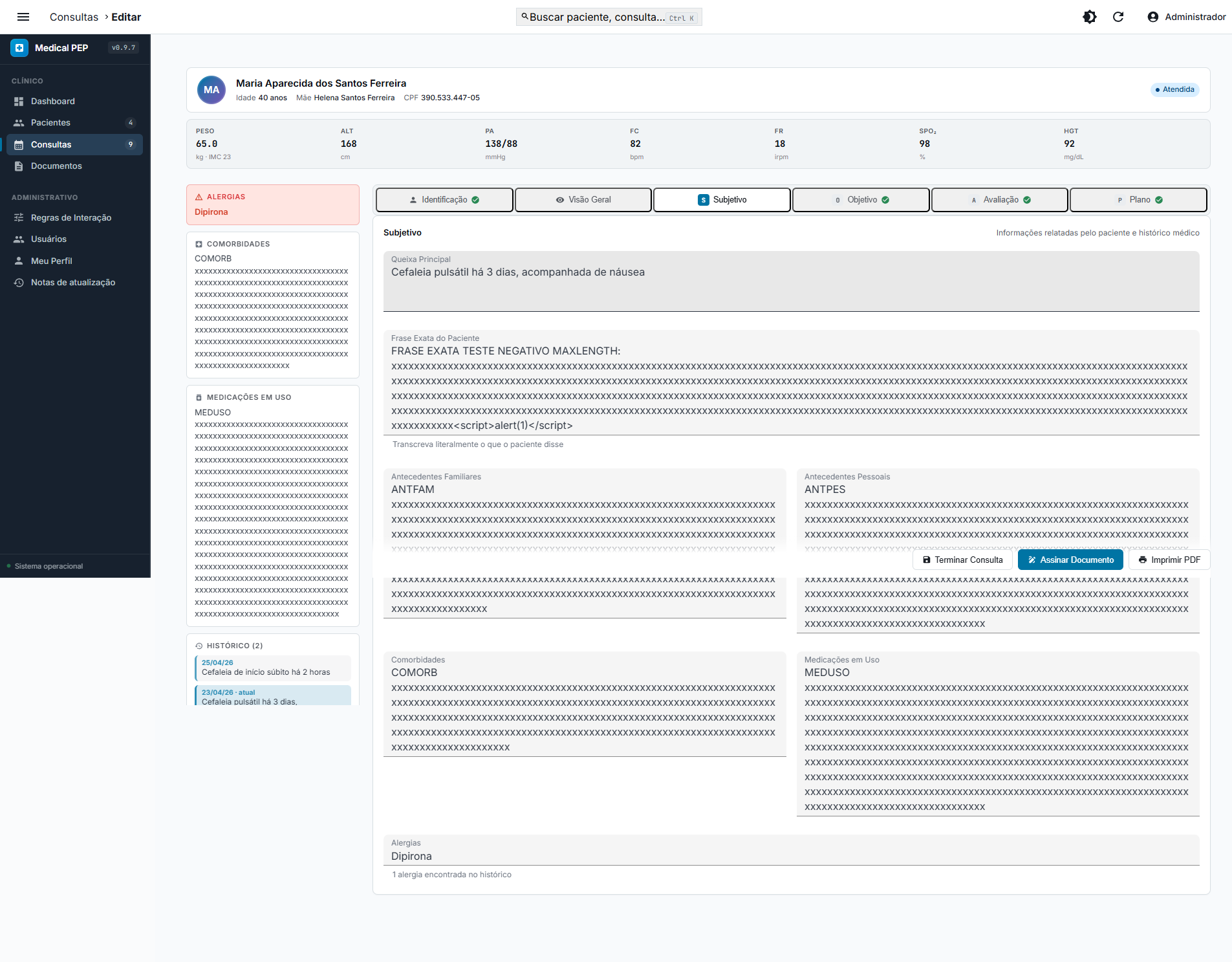Click the Consultas count badge 9
Image resolution: width=1232 pixels, height=962 pixels.
coord(131,145)
